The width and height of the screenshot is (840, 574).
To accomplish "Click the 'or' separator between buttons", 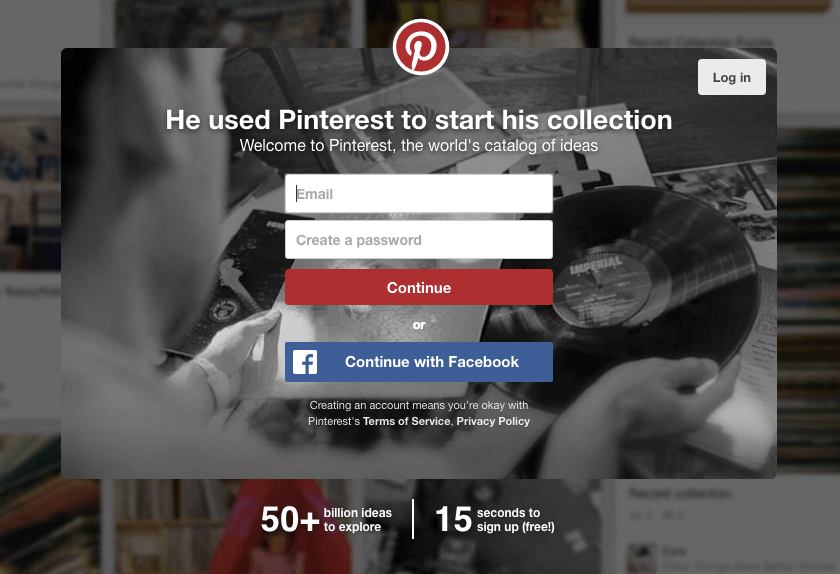I will (419, 325).
